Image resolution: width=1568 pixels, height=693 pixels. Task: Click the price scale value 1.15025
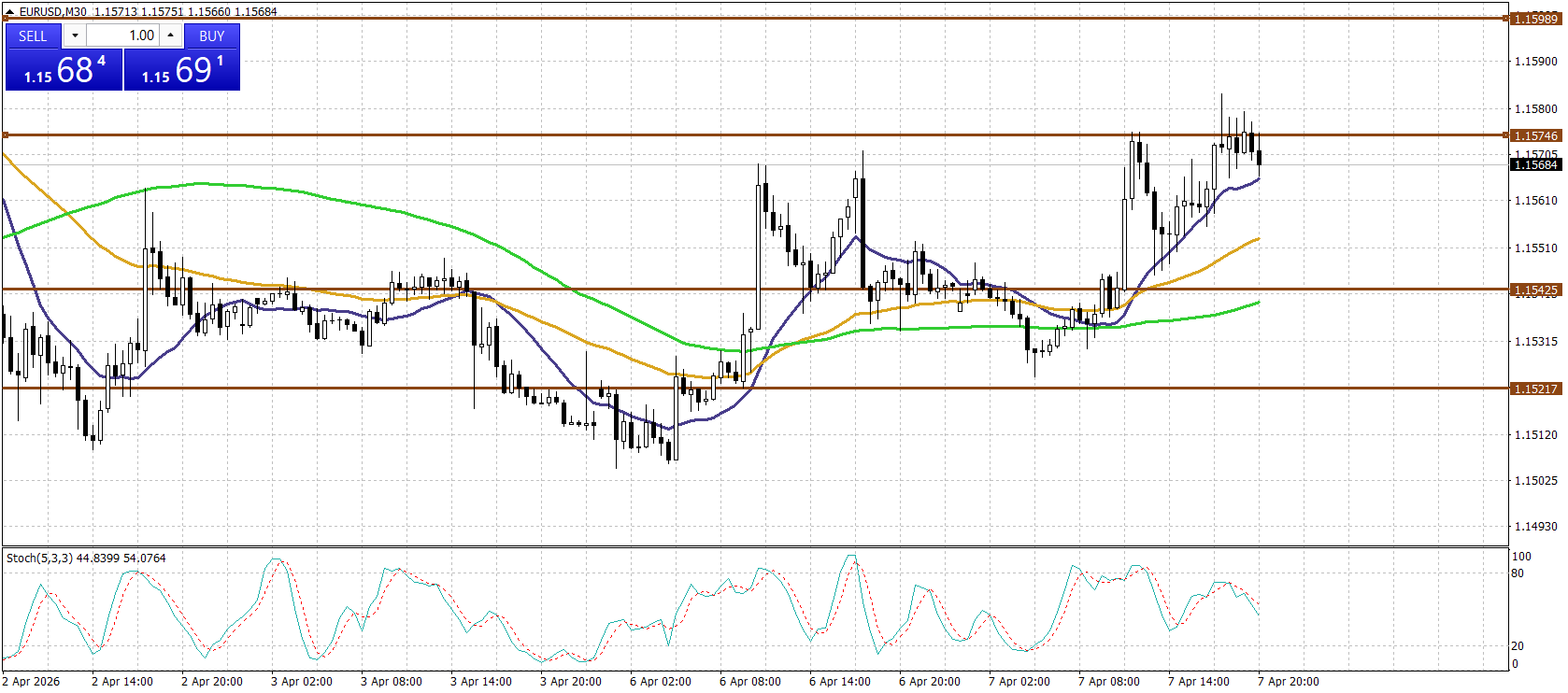(1535, 481)
